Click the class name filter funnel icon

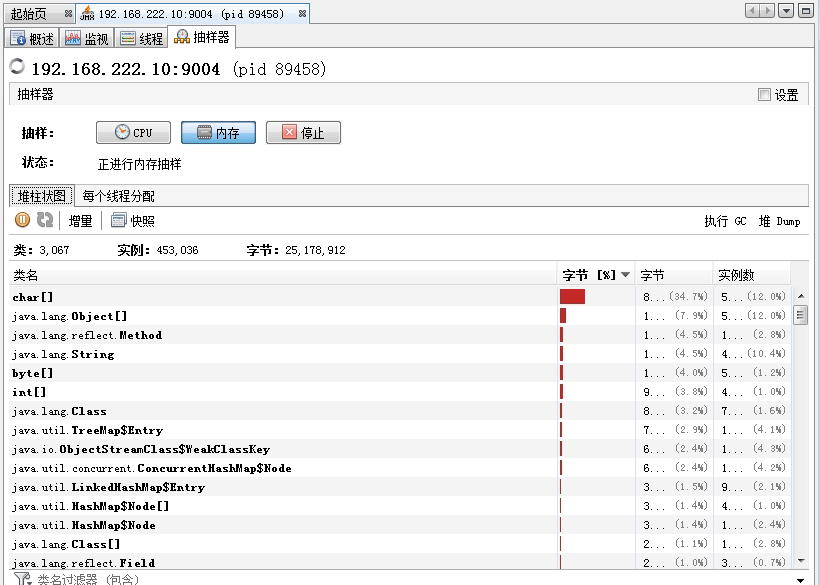click(x=22, y=579)
